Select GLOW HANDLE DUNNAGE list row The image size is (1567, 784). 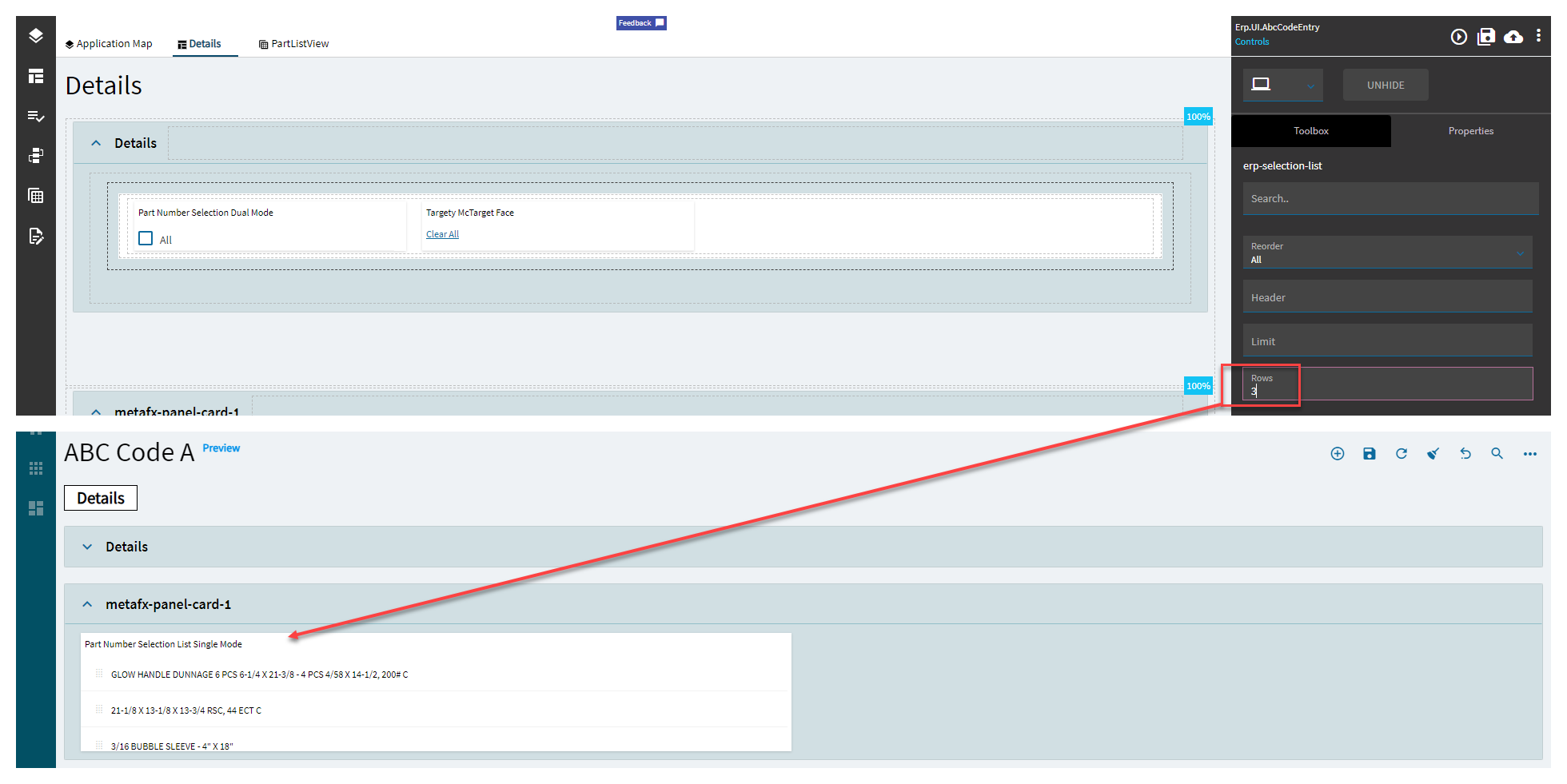pos(436,675)
